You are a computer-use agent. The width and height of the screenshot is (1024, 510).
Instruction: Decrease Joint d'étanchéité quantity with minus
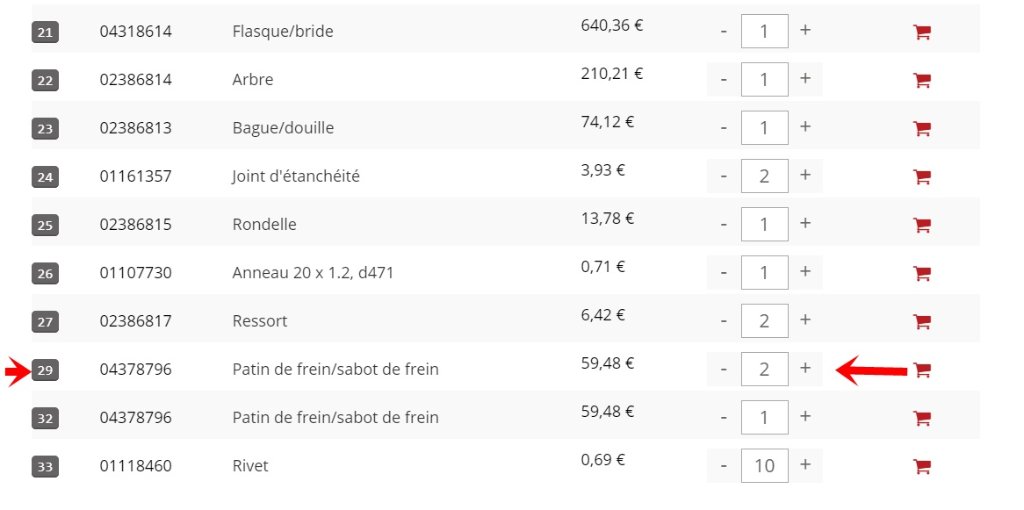pos(724,176)
